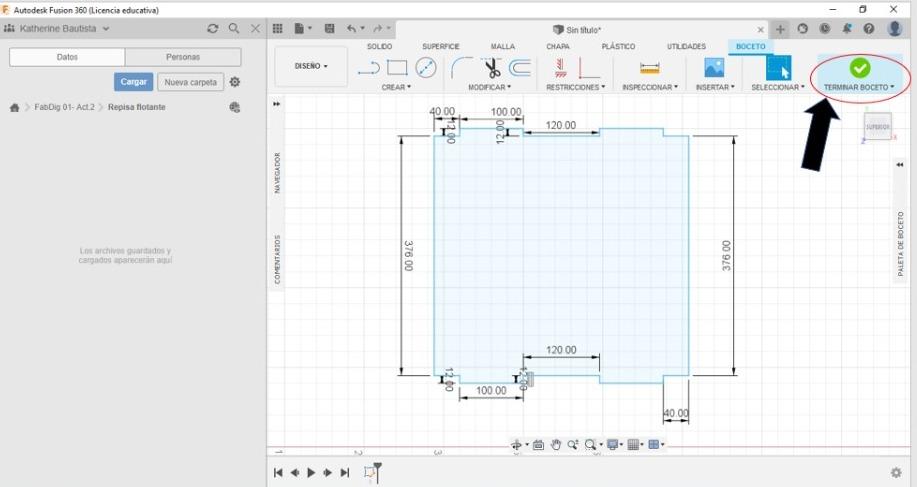Click the home icon in breadcrumb

click(15, 108)
